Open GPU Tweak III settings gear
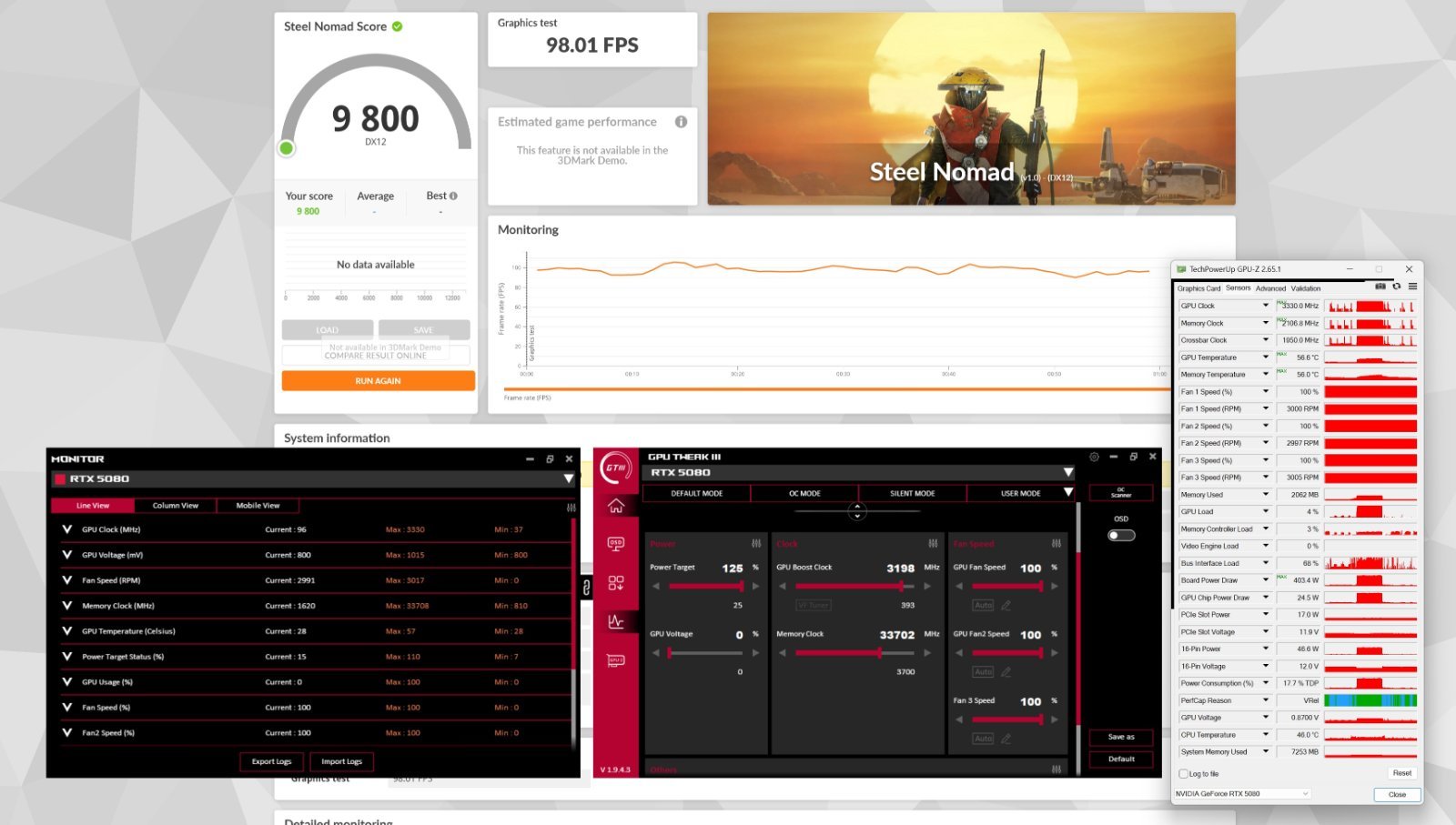Screen dimensions: 1456x825 (1094, 457)
